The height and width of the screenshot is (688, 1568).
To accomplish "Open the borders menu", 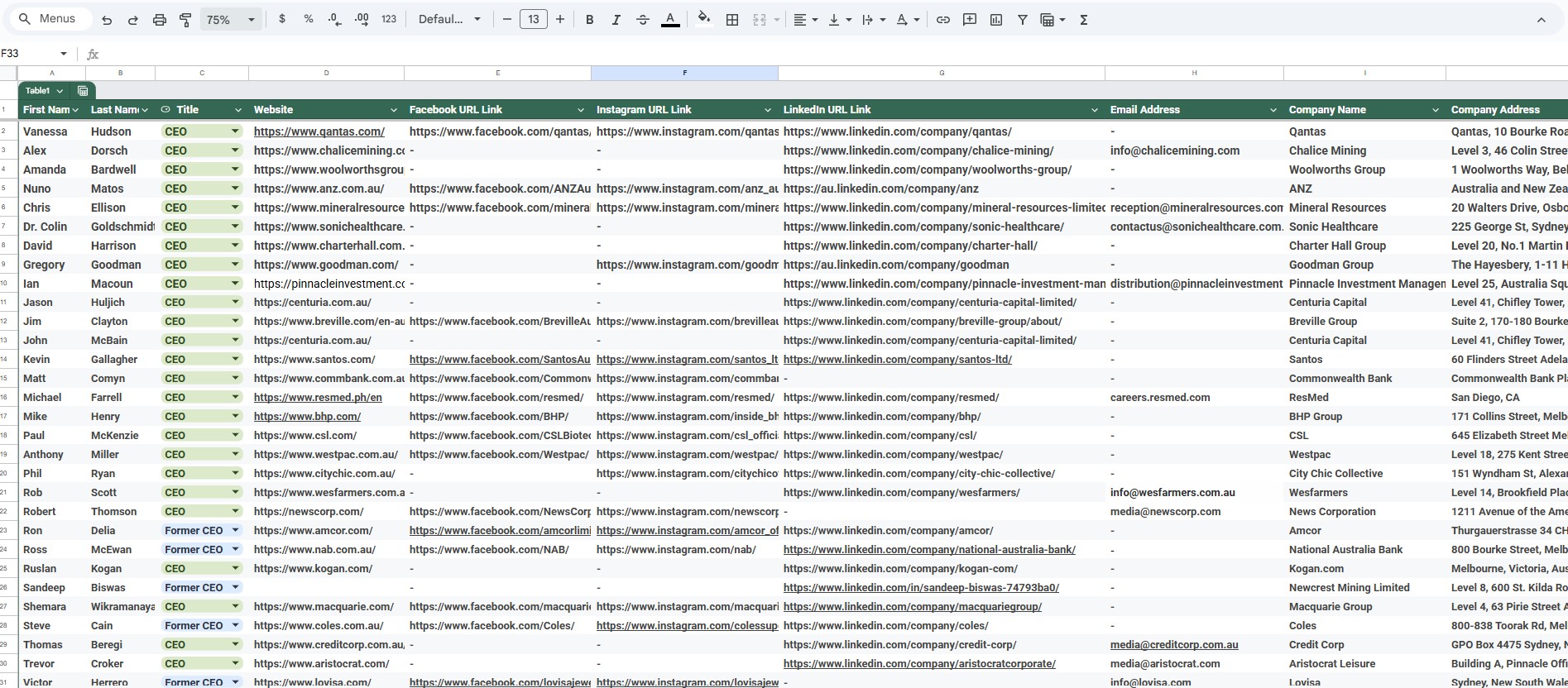I will pos(732,20).
